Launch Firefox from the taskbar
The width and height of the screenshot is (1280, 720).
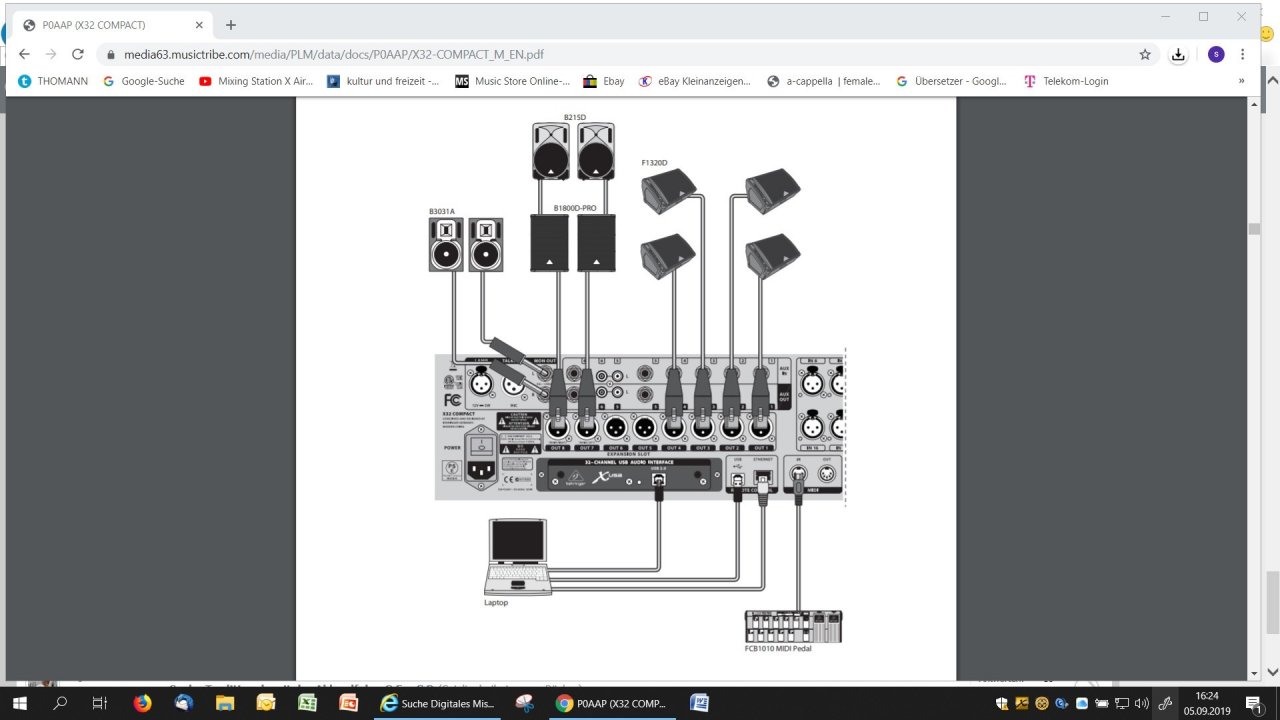[142, 703]
